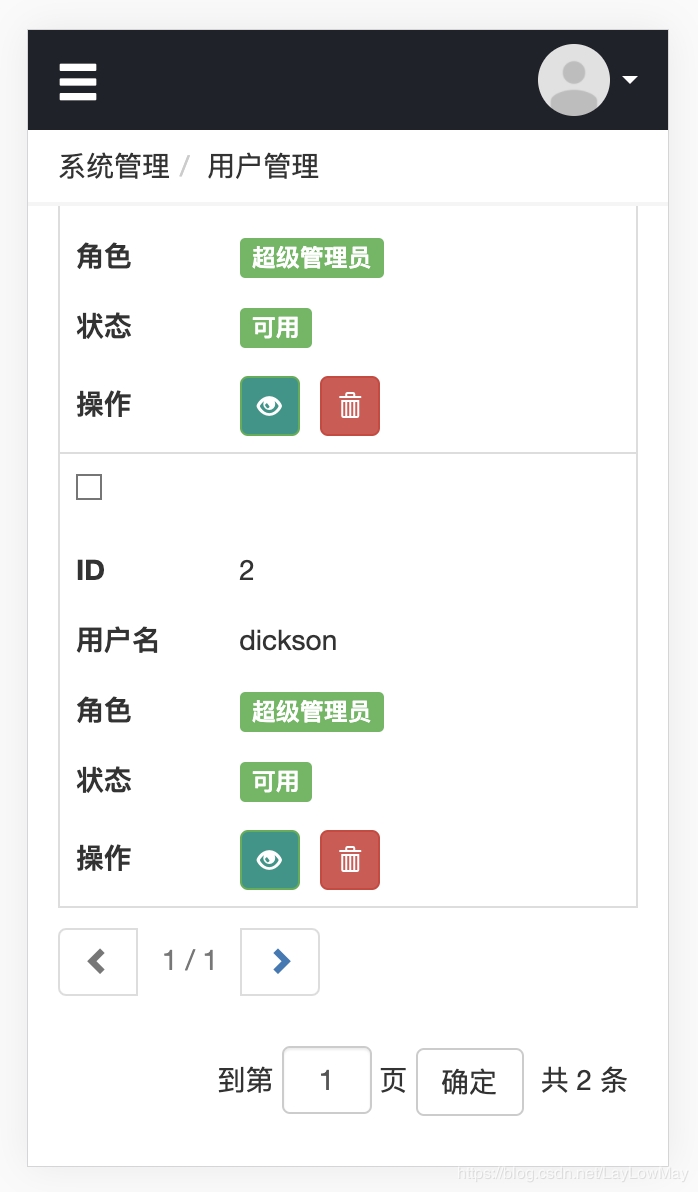Click the 可用 status badge of dickson
The height and width of the screenshot is (1192, 698).
pos(276,782)
